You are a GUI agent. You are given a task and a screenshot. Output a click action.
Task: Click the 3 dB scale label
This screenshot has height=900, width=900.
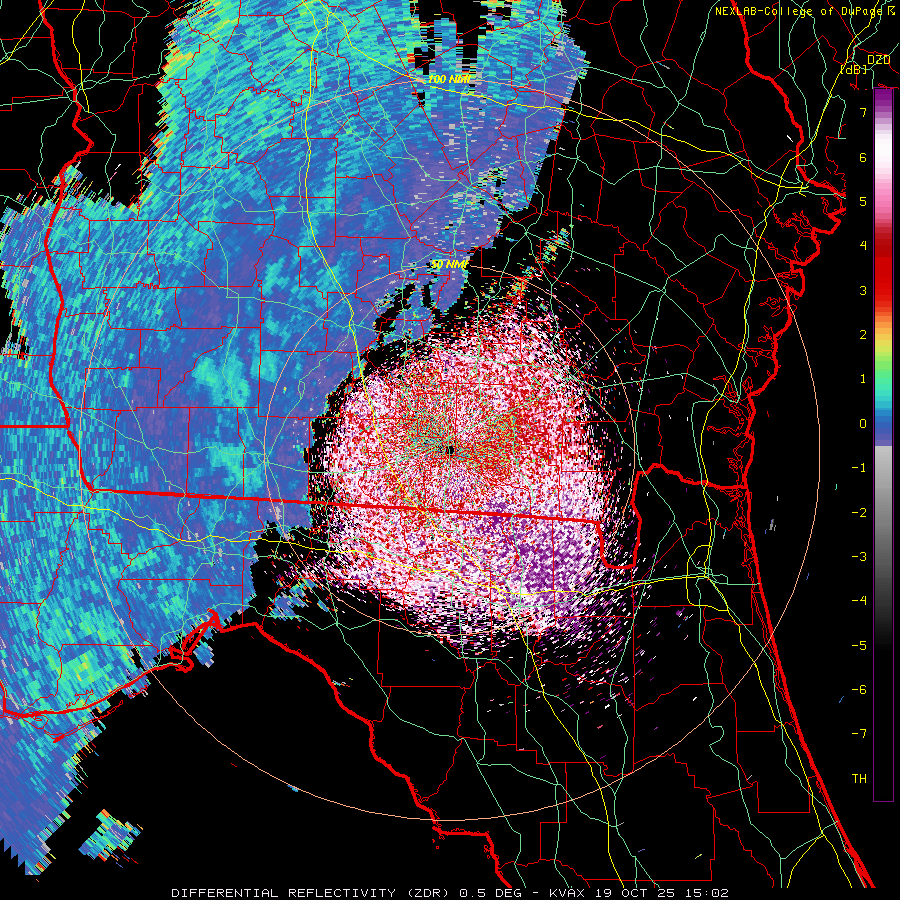pos(863,290)
